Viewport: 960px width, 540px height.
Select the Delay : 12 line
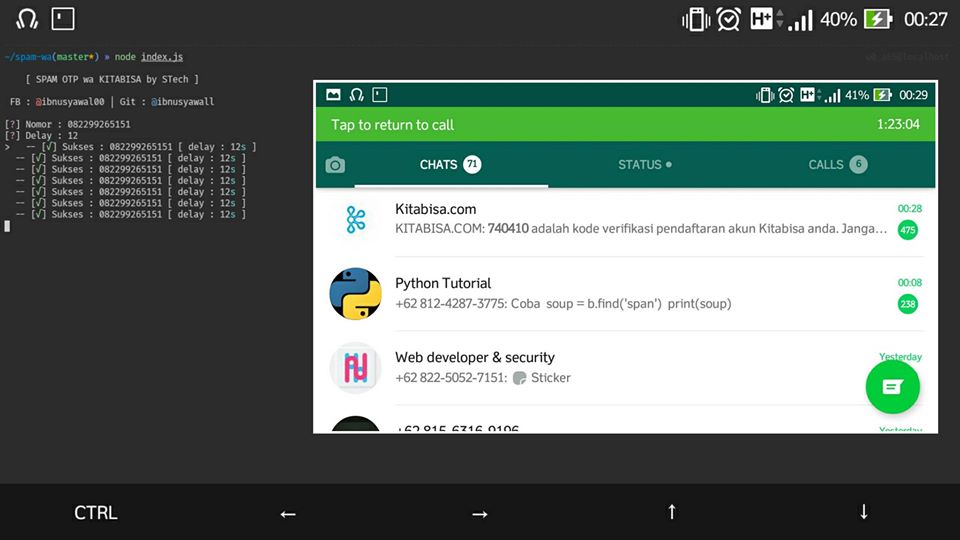(x=42, y=135)
